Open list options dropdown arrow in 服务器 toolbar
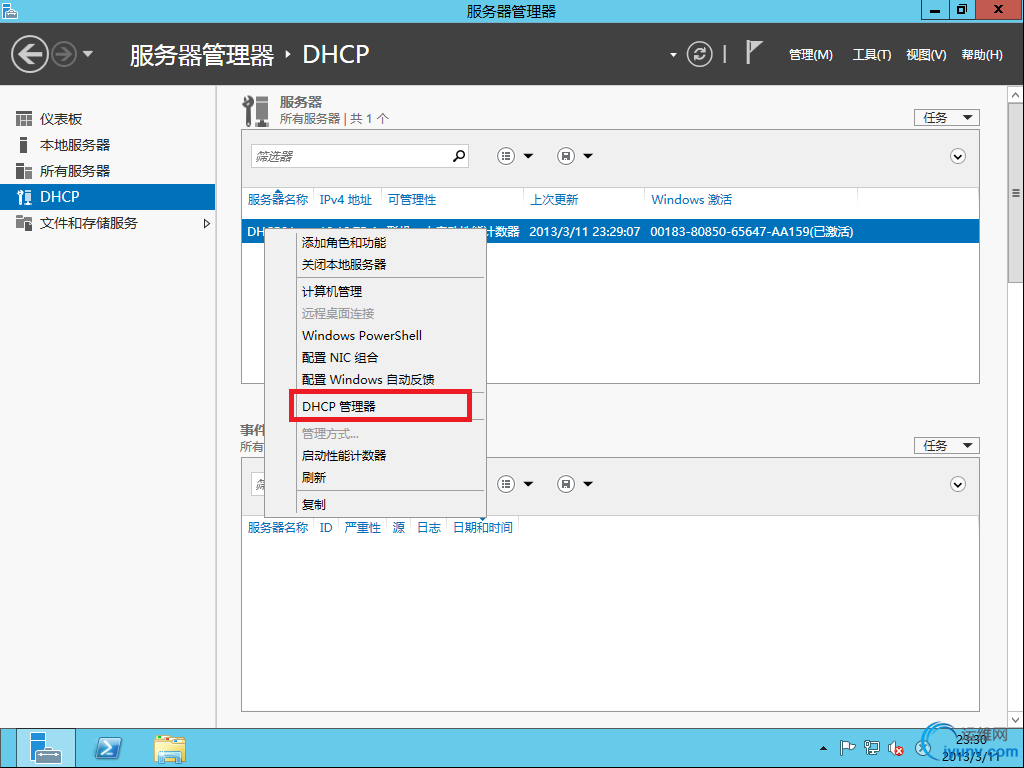Screen dimensions: 1024x768 coord(528,156)
